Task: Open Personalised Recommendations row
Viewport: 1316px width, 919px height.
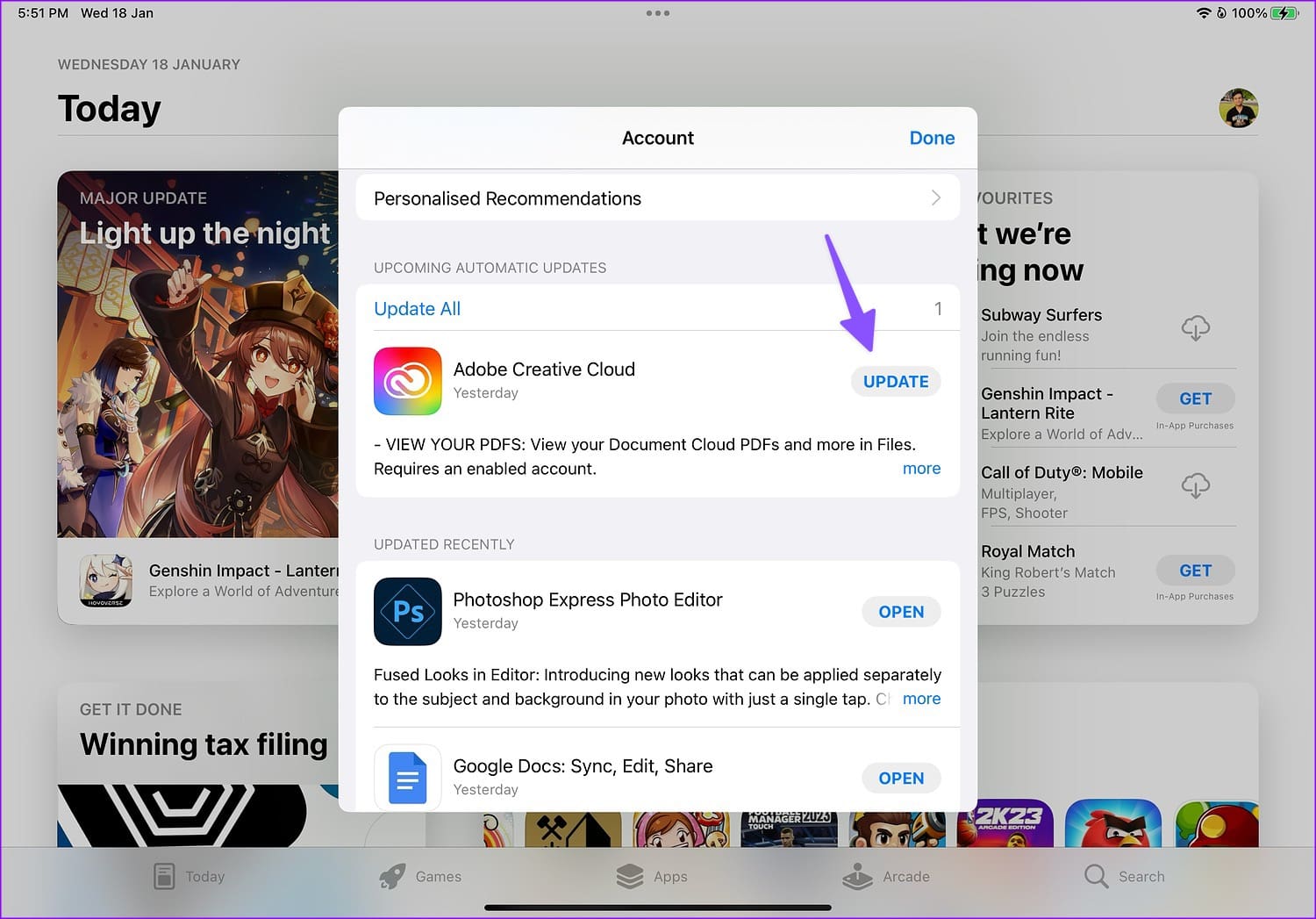Action: (658, 198)
